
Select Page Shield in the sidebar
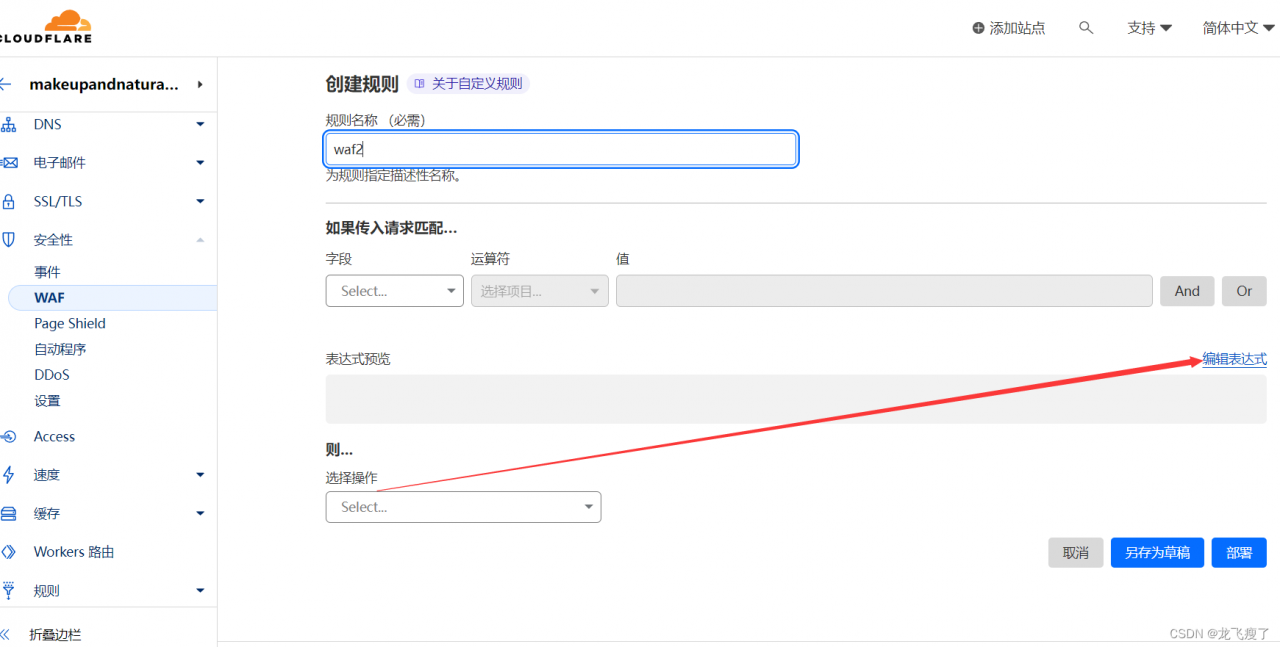69,323
